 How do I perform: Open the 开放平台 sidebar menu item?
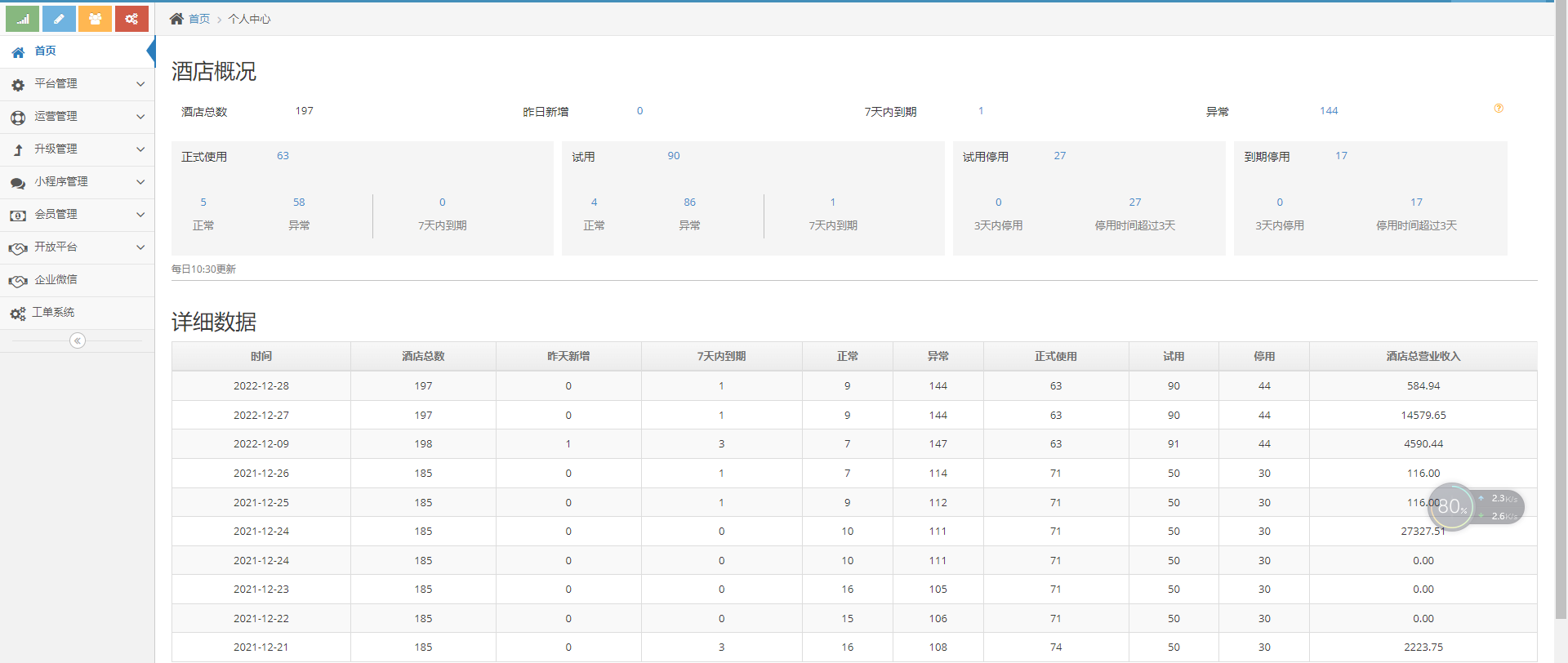coord(77,247)
